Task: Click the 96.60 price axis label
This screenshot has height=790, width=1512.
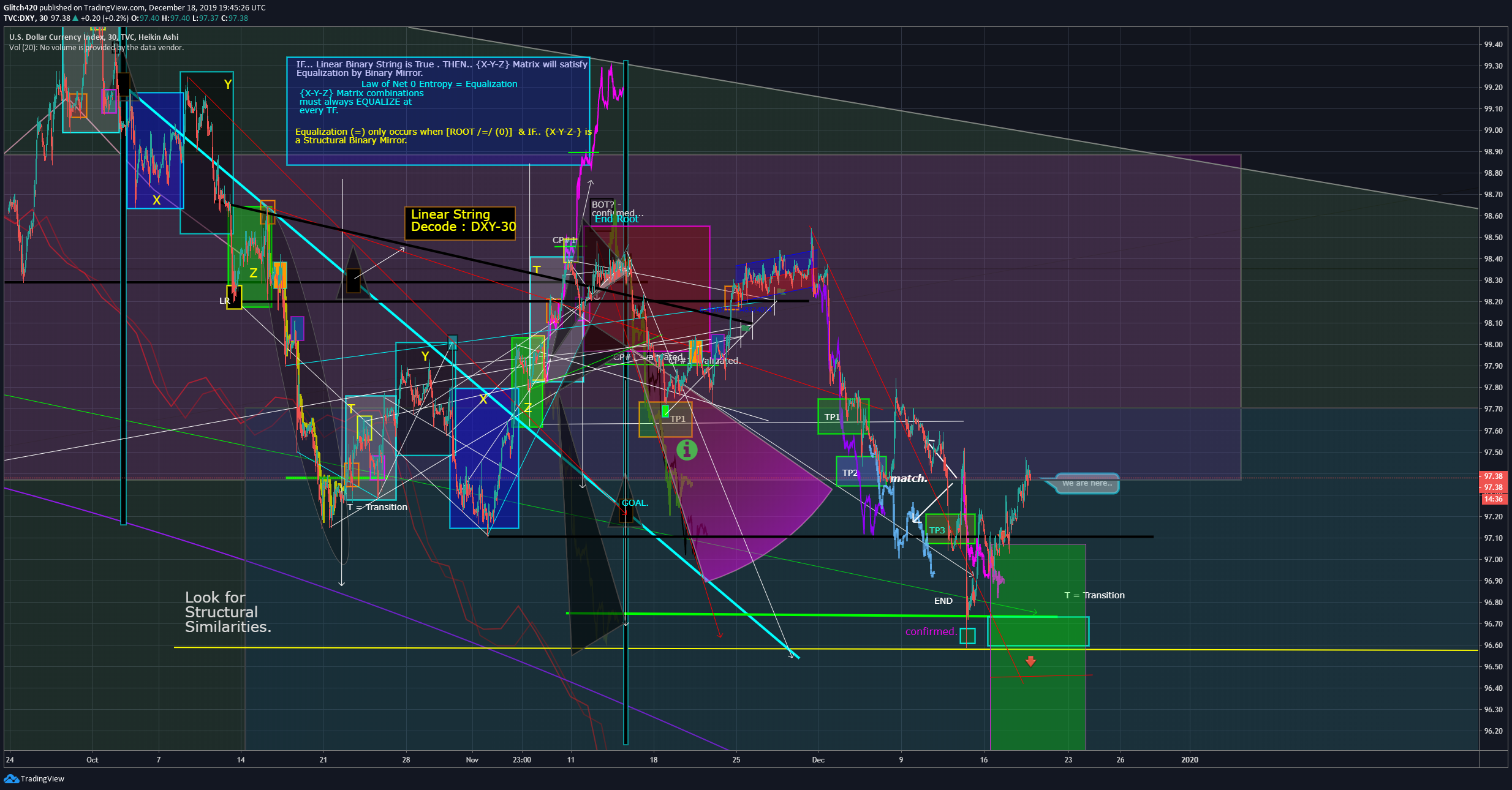Action: pos(1493,645)
